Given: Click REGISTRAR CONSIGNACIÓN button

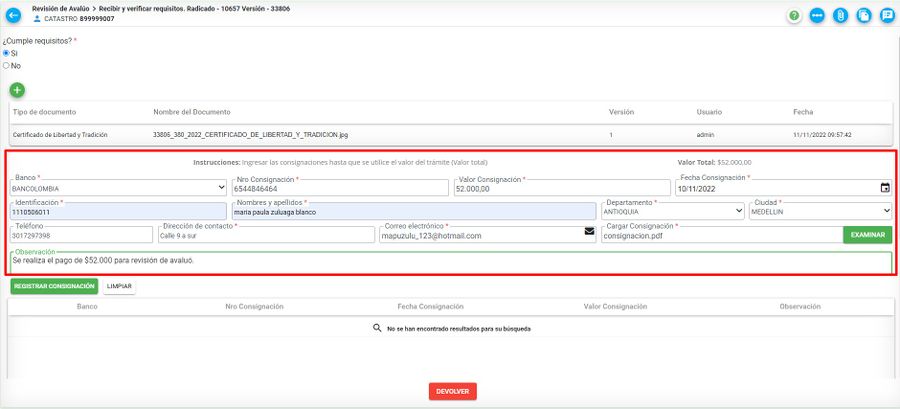Looking at the screenshot, I should [x=54, y=286].
